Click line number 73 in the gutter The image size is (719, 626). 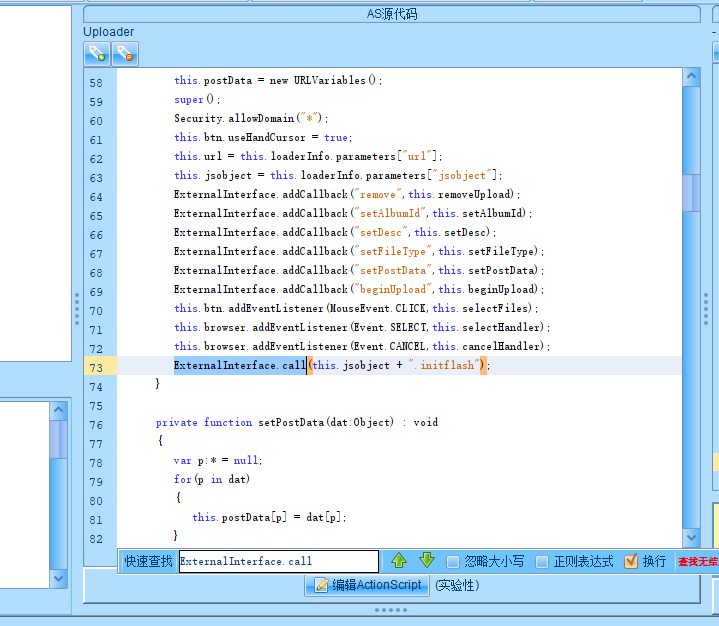coord(96,368)
